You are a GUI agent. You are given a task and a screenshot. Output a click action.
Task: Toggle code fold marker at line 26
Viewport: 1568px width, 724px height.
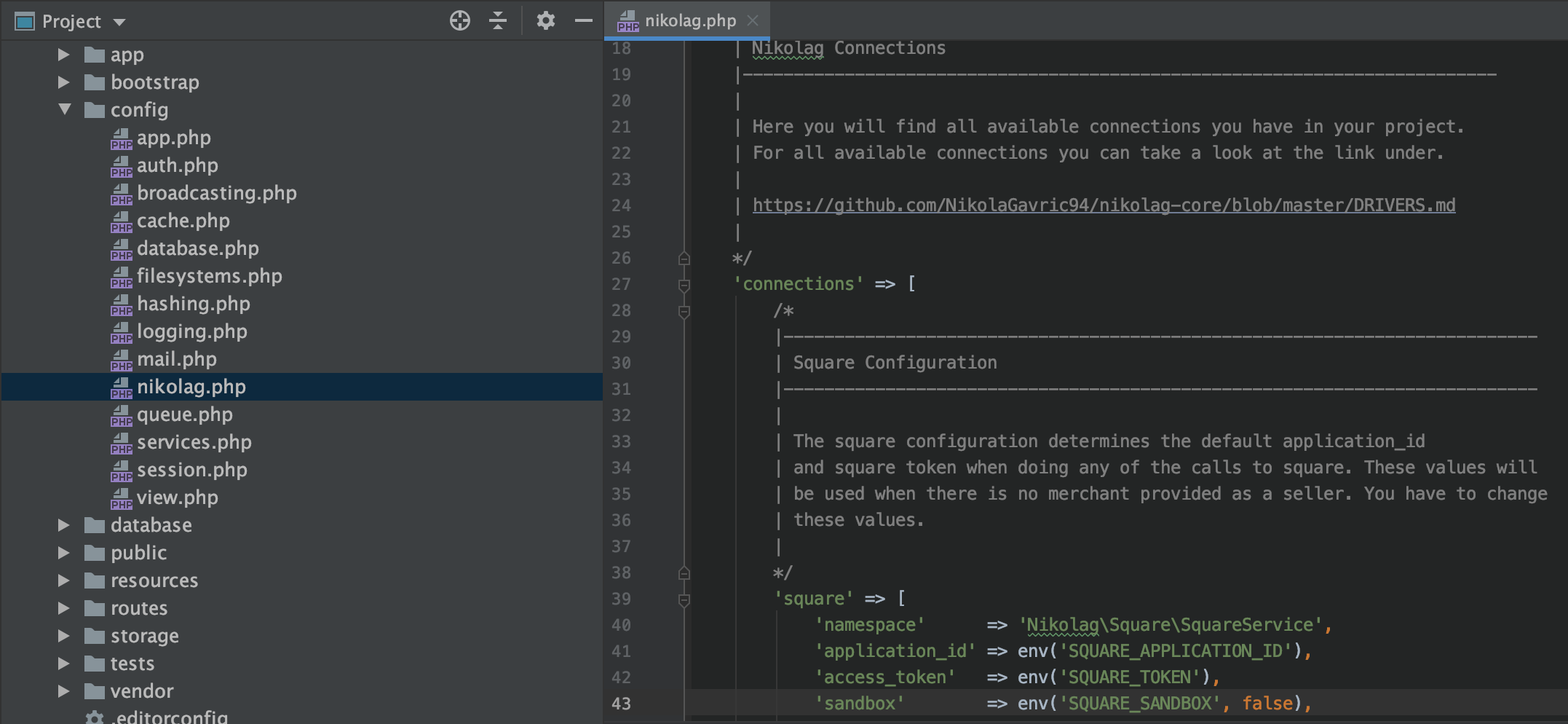point(684,258)
